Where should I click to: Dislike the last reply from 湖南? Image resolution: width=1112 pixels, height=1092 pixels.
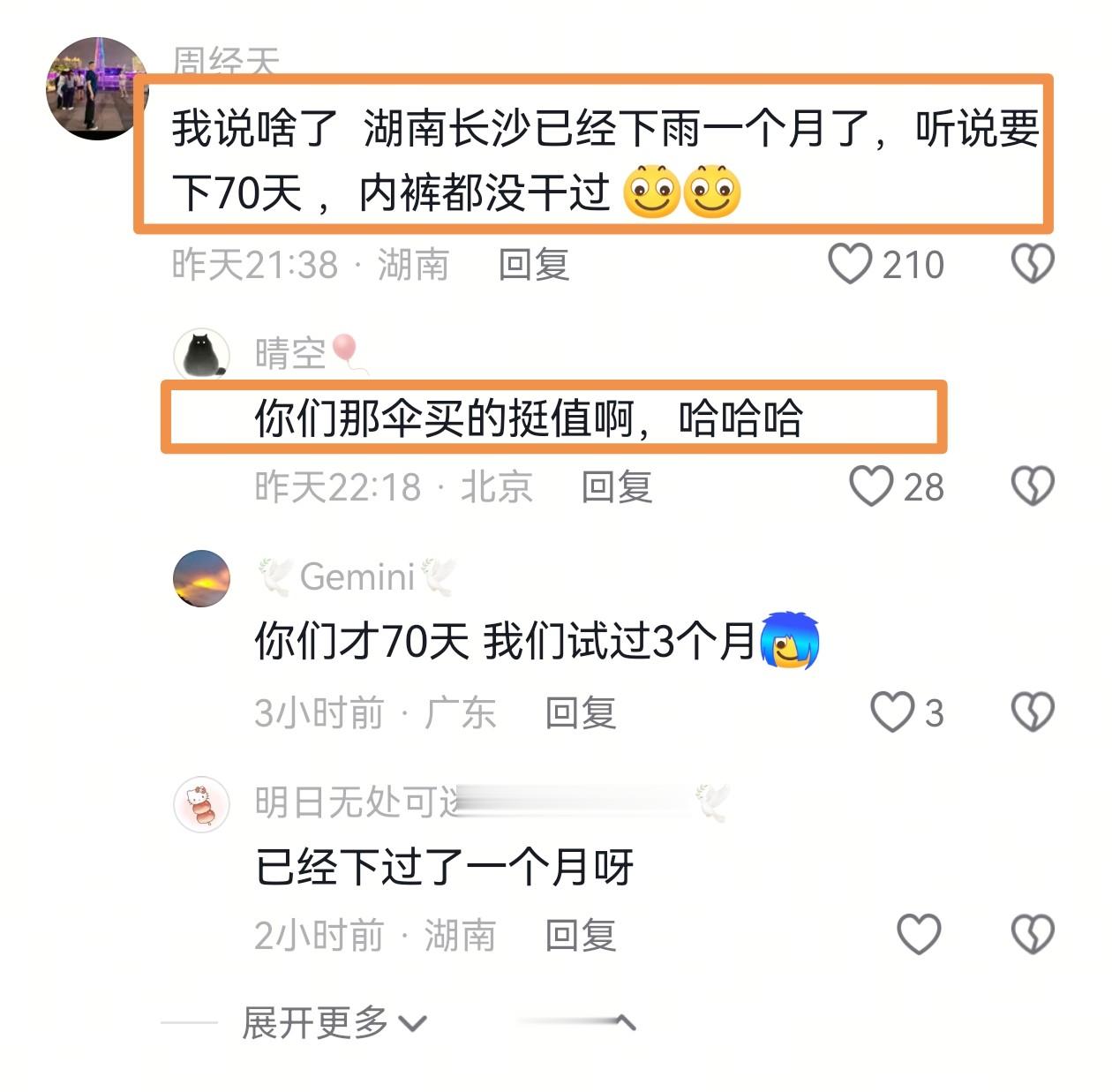[x=1032, y=934]
